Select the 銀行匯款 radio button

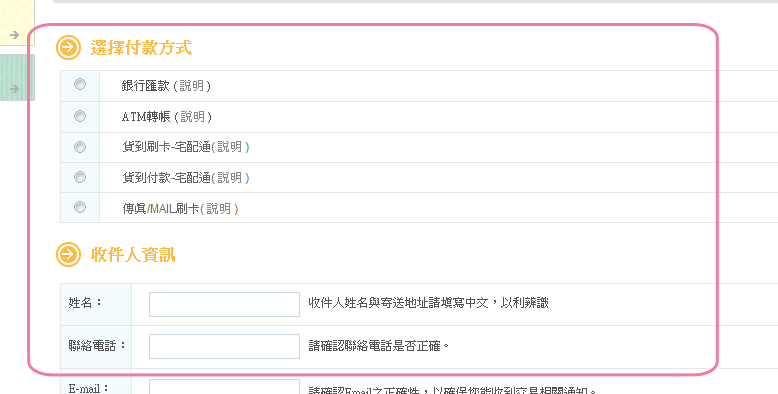coord(80,85)
